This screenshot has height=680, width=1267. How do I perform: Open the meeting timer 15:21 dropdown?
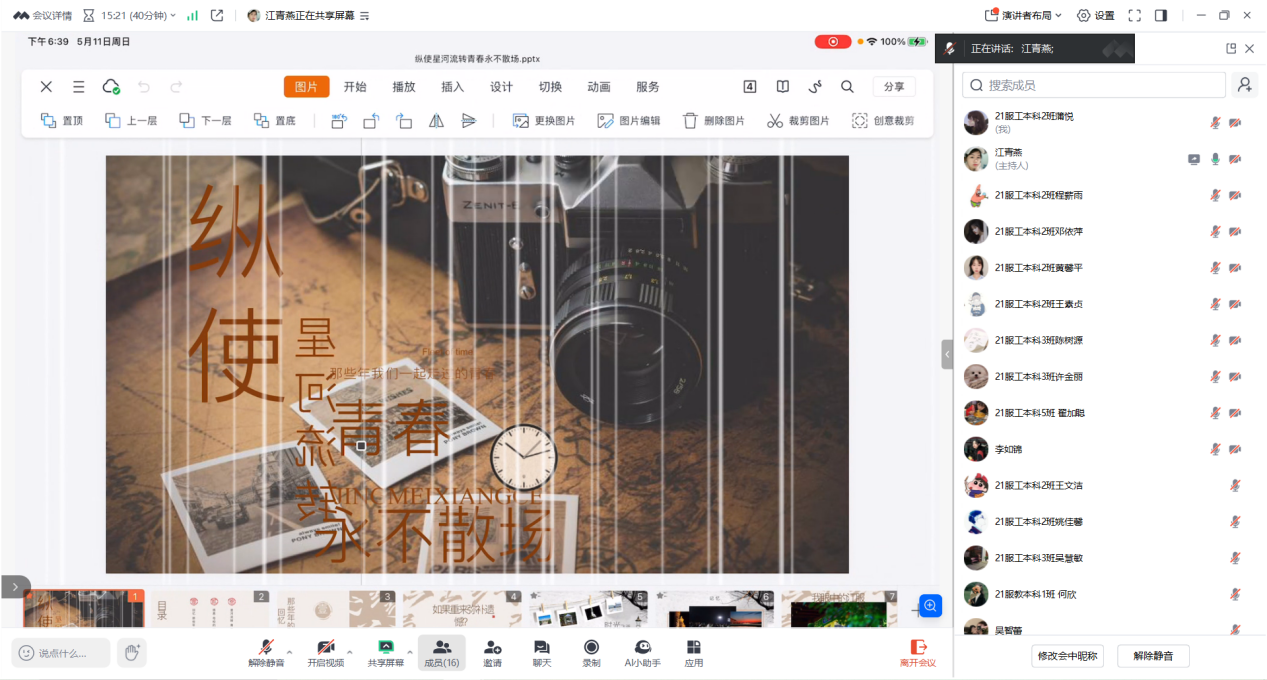coord(129,15)
